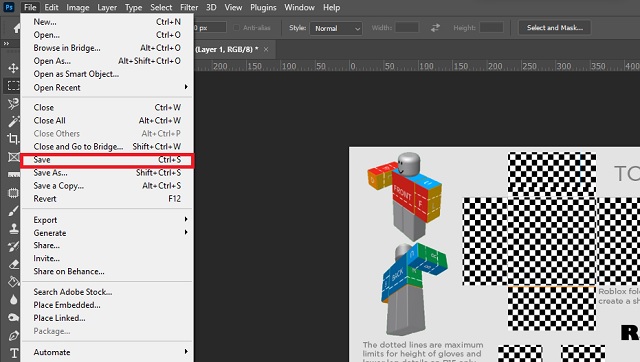Open the Type menu
The height and width of the screenshot is (362, 640).
coord(133,7)
